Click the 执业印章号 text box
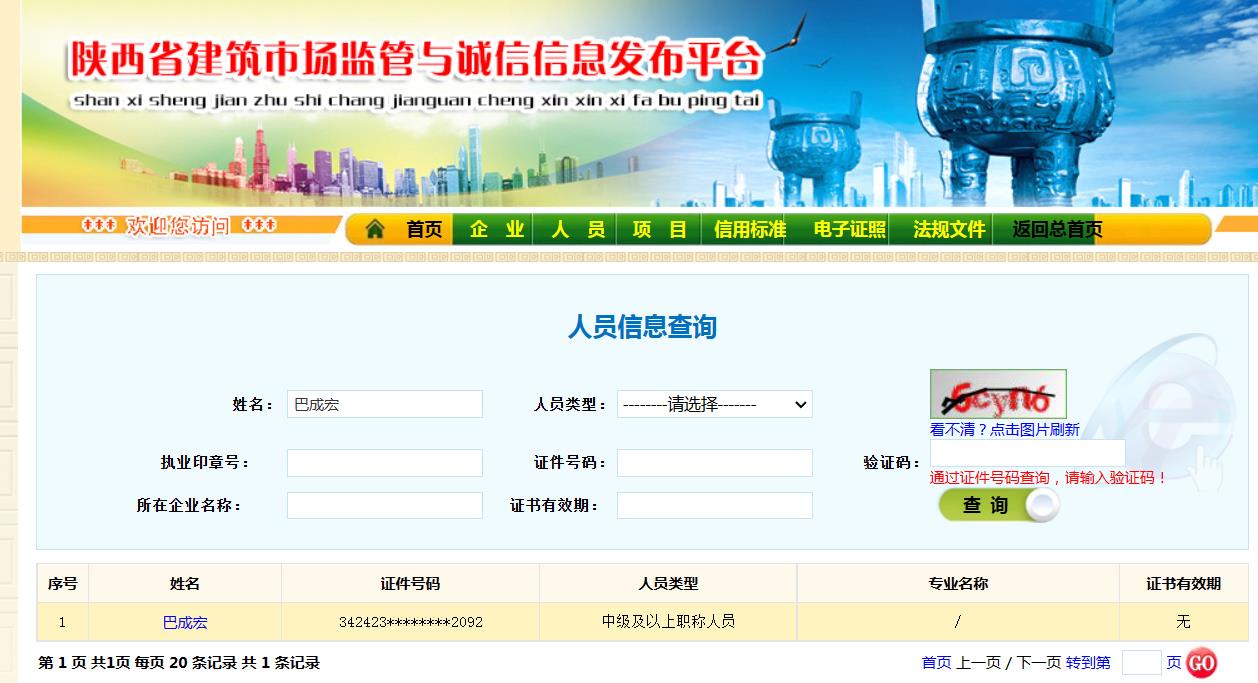1258x683 pixels. [384, 463]
